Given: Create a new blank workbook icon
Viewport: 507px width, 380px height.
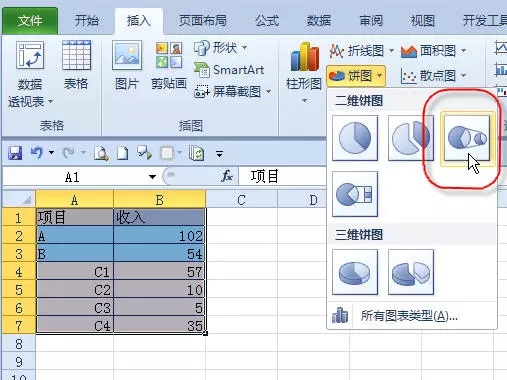Looking at the screenshot, I should click(123, 153).
